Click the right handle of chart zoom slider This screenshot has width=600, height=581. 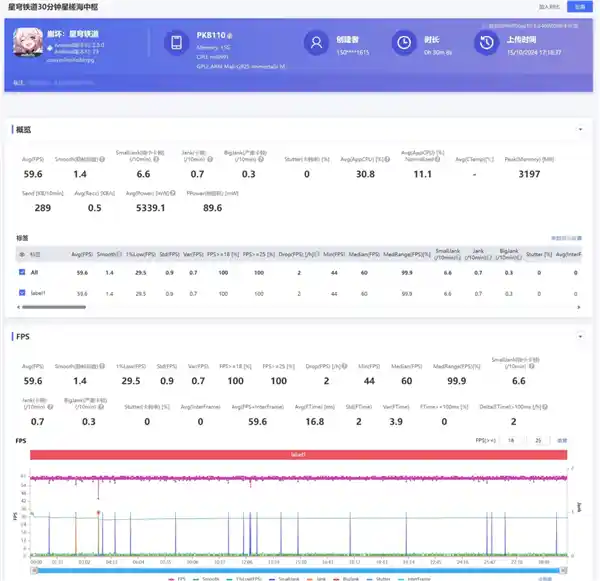(563, 570)
